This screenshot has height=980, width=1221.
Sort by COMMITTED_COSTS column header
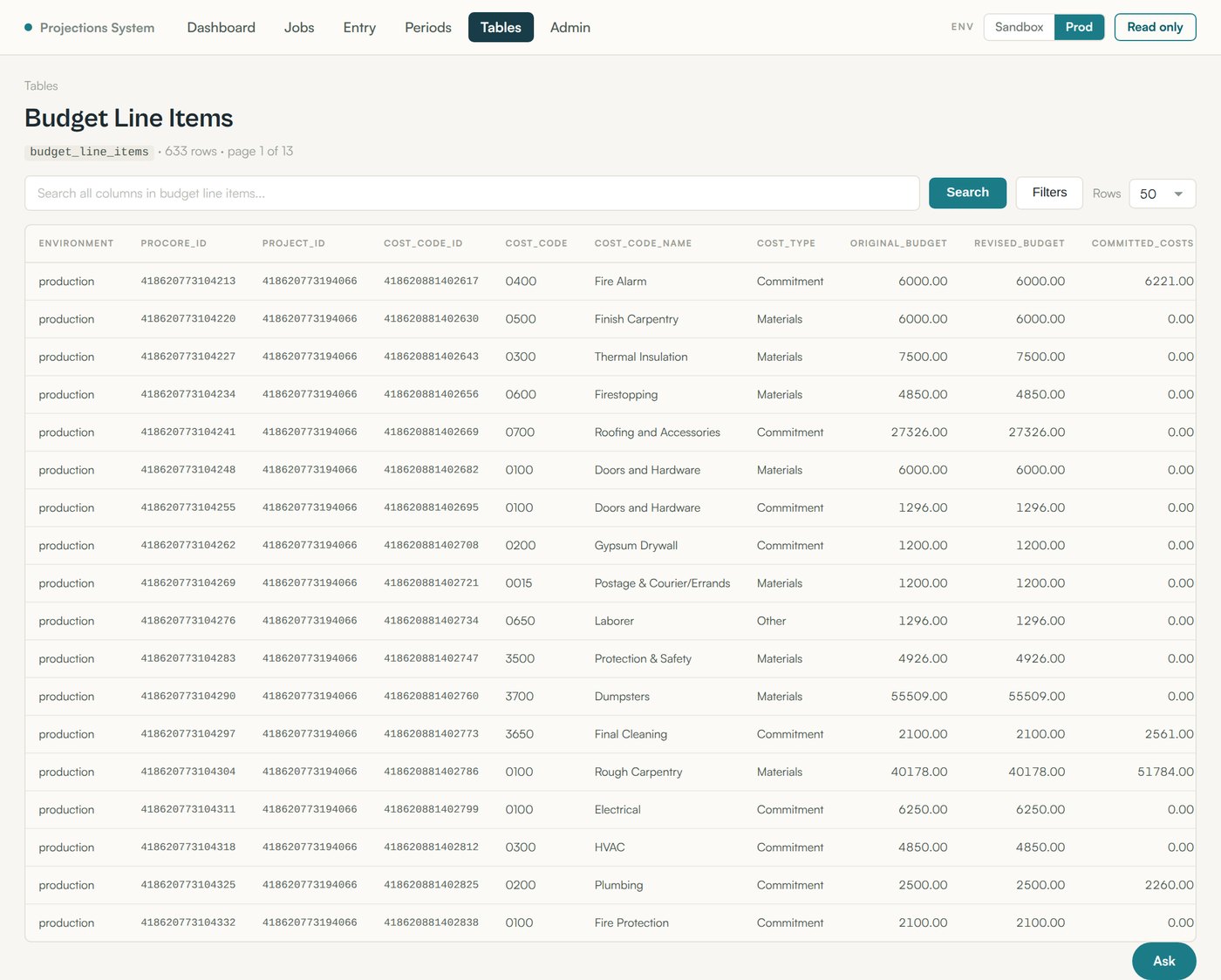pos(1143,243)
